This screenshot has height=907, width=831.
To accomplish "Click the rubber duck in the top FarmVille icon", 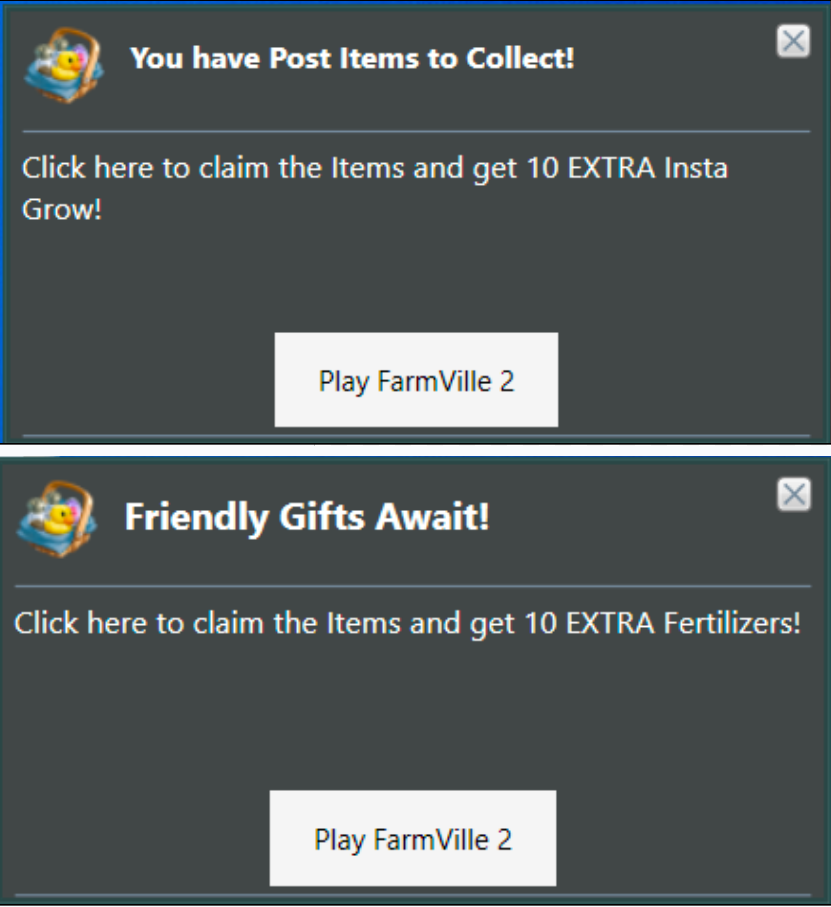I will [x=68, y=65].
